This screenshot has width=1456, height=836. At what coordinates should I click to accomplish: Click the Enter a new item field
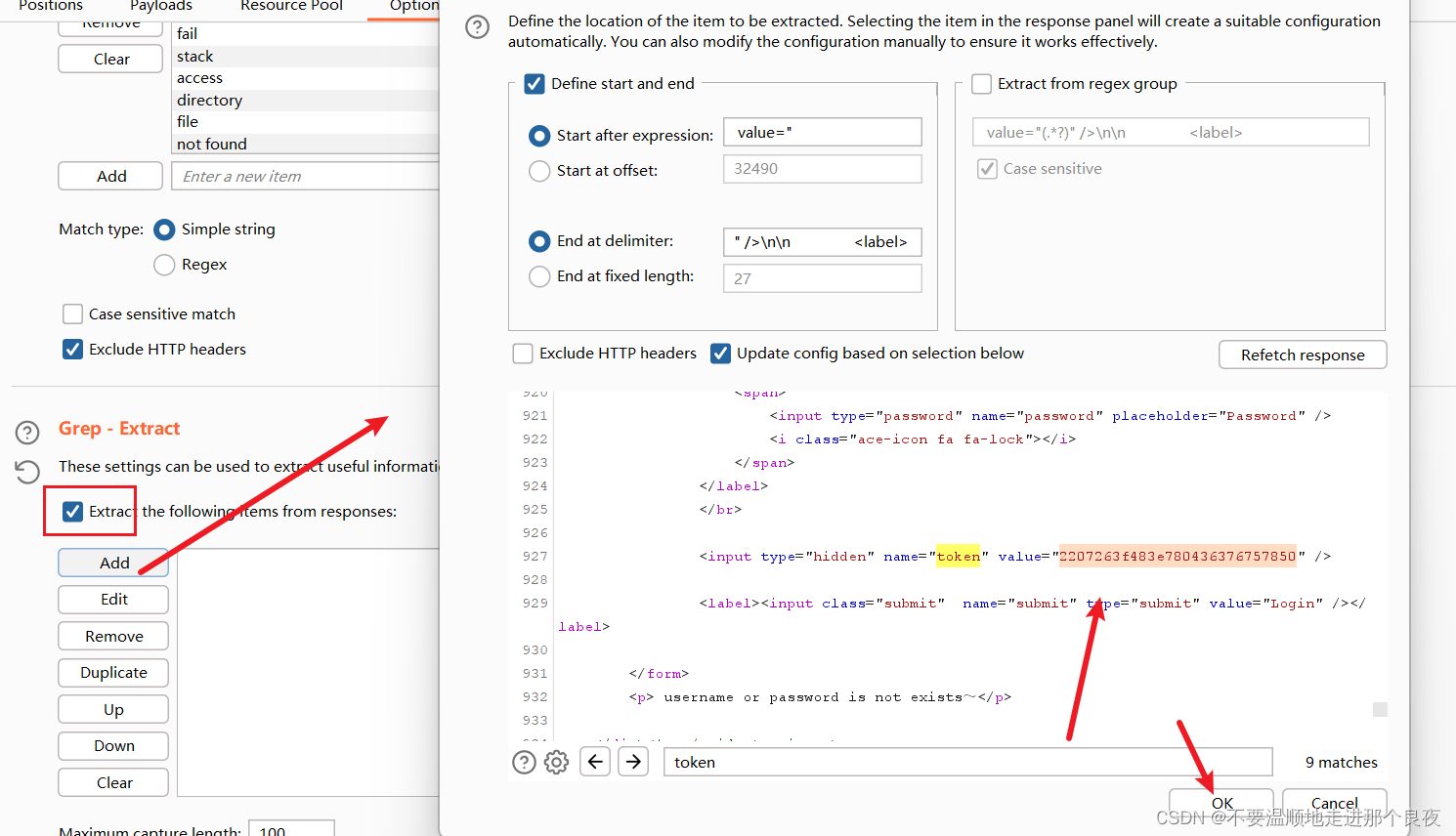coord(306,176)
